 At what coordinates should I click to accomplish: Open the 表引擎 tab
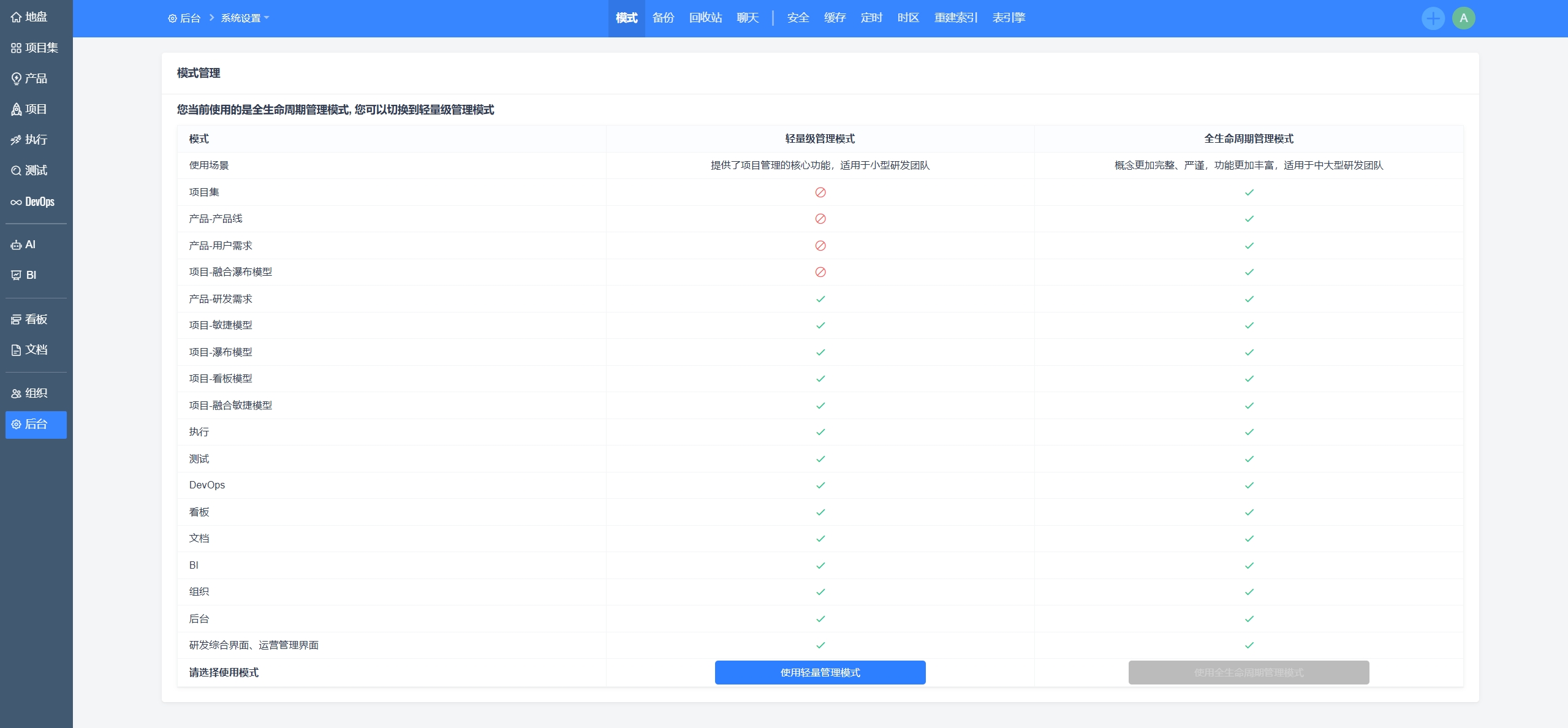coord(1009,18)
